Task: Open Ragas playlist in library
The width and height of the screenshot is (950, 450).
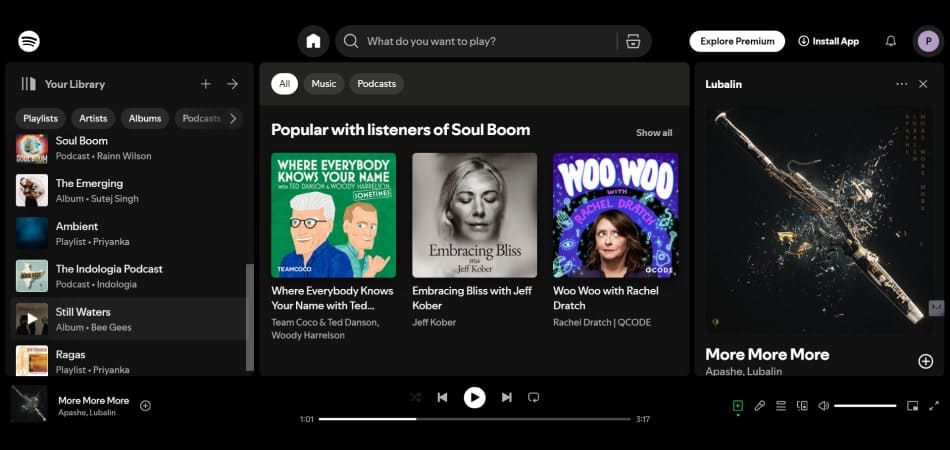Action: [129, 361]
